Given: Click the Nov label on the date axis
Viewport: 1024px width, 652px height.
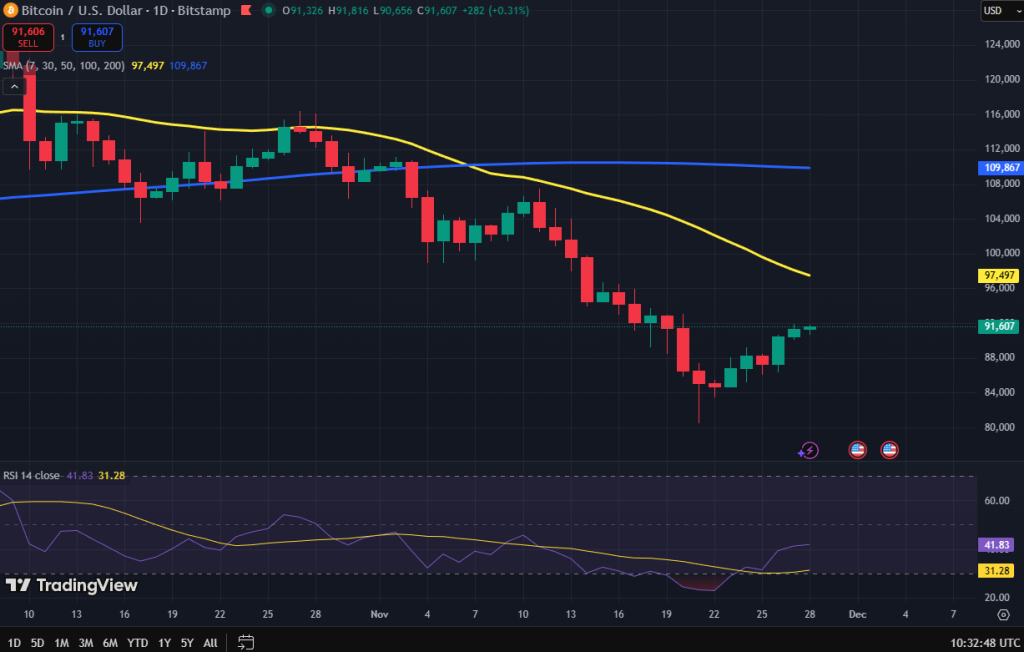Looking at the screenshot, I should click(379, 614).
